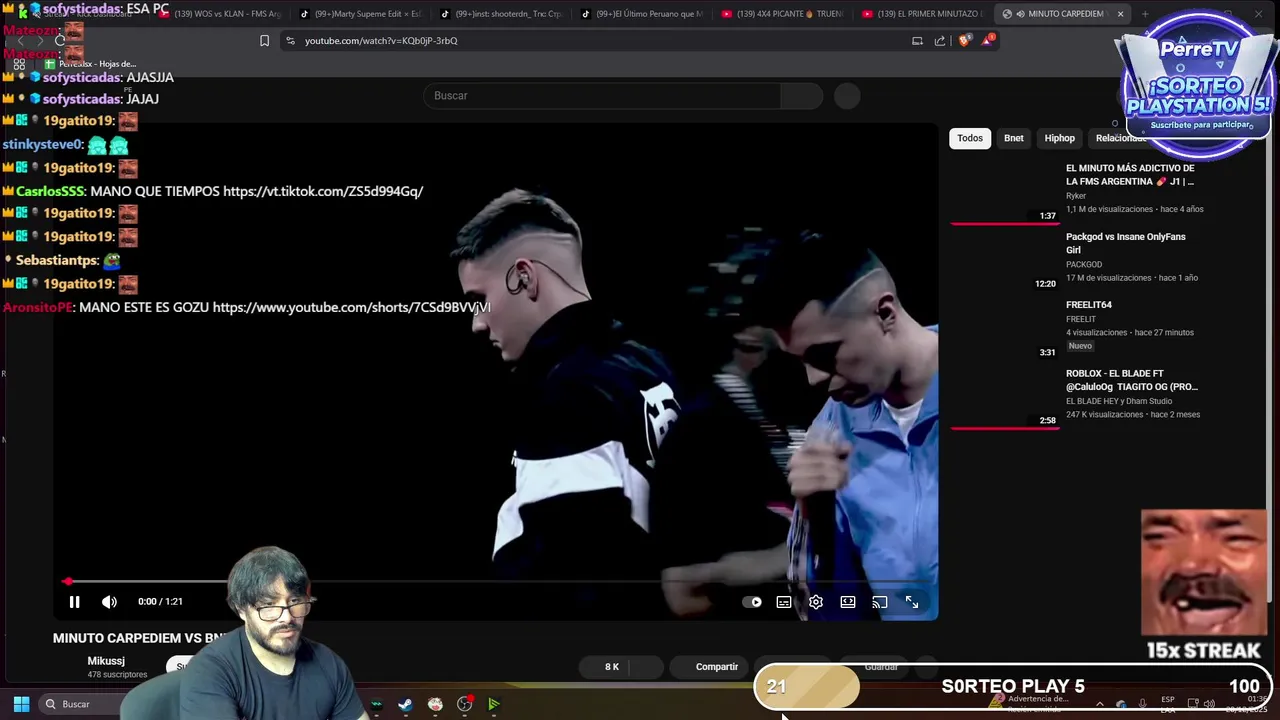Toggle the autoplay switch in player
This screenshot has width=1280, height=720.
pos(752,602)
